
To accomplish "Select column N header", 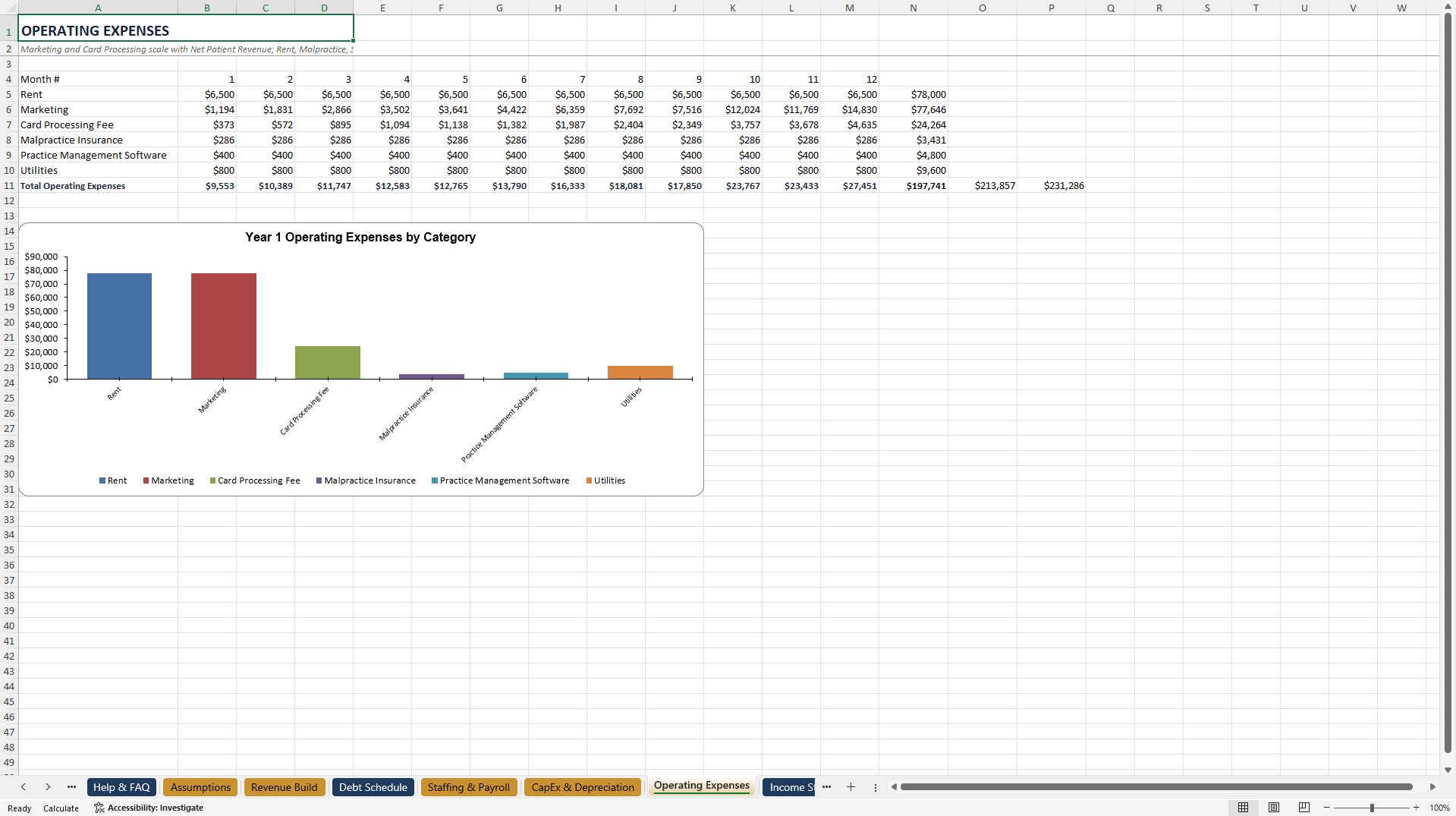I will [x=913, y=8].
